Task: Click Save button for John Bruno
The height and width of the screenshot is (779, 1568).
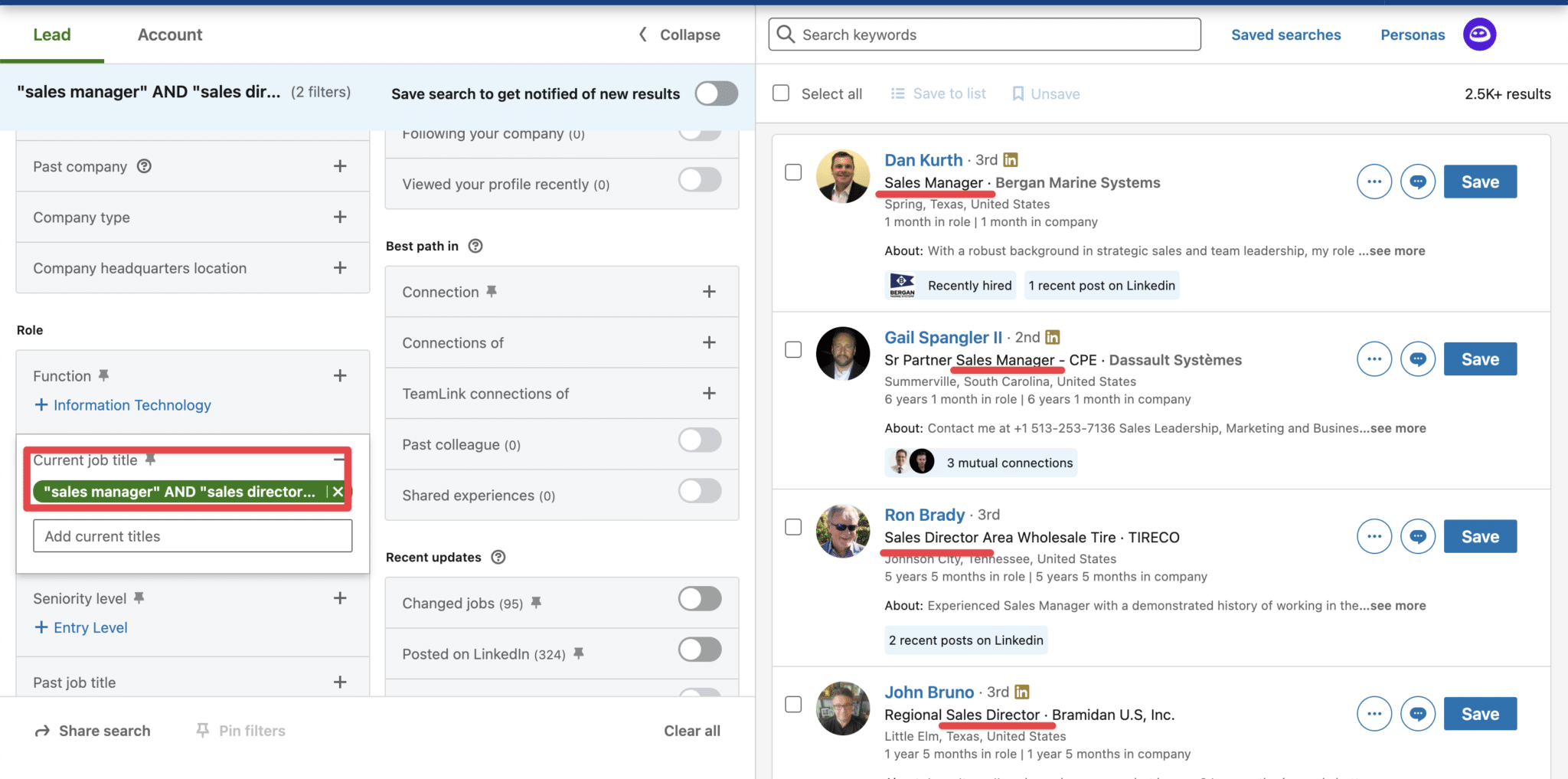Action: pyautogui.click(x=1479, y=713)
